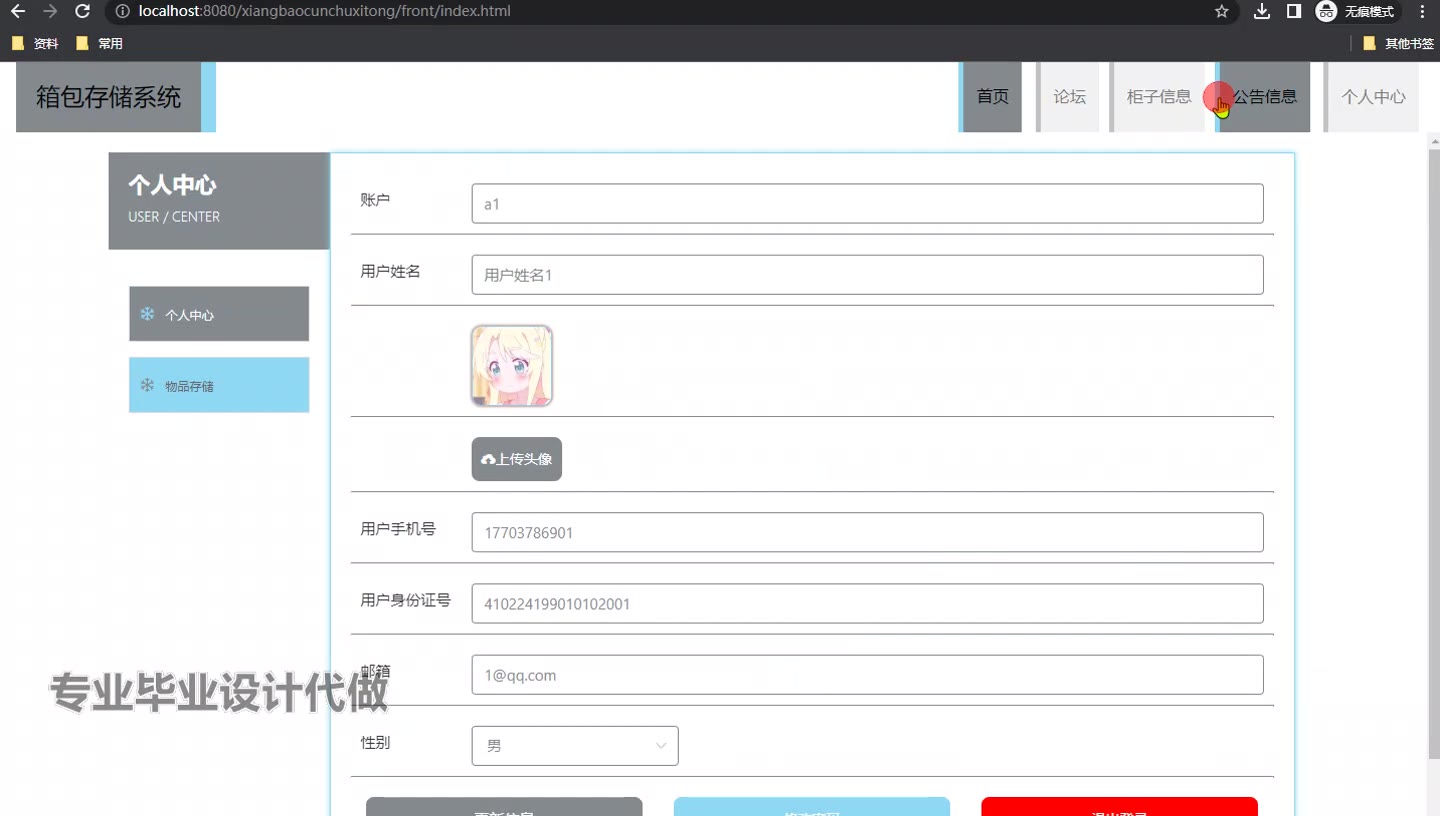The image size is (1440, 816).
Task: Click the 性别 field label
Action: 375,743
